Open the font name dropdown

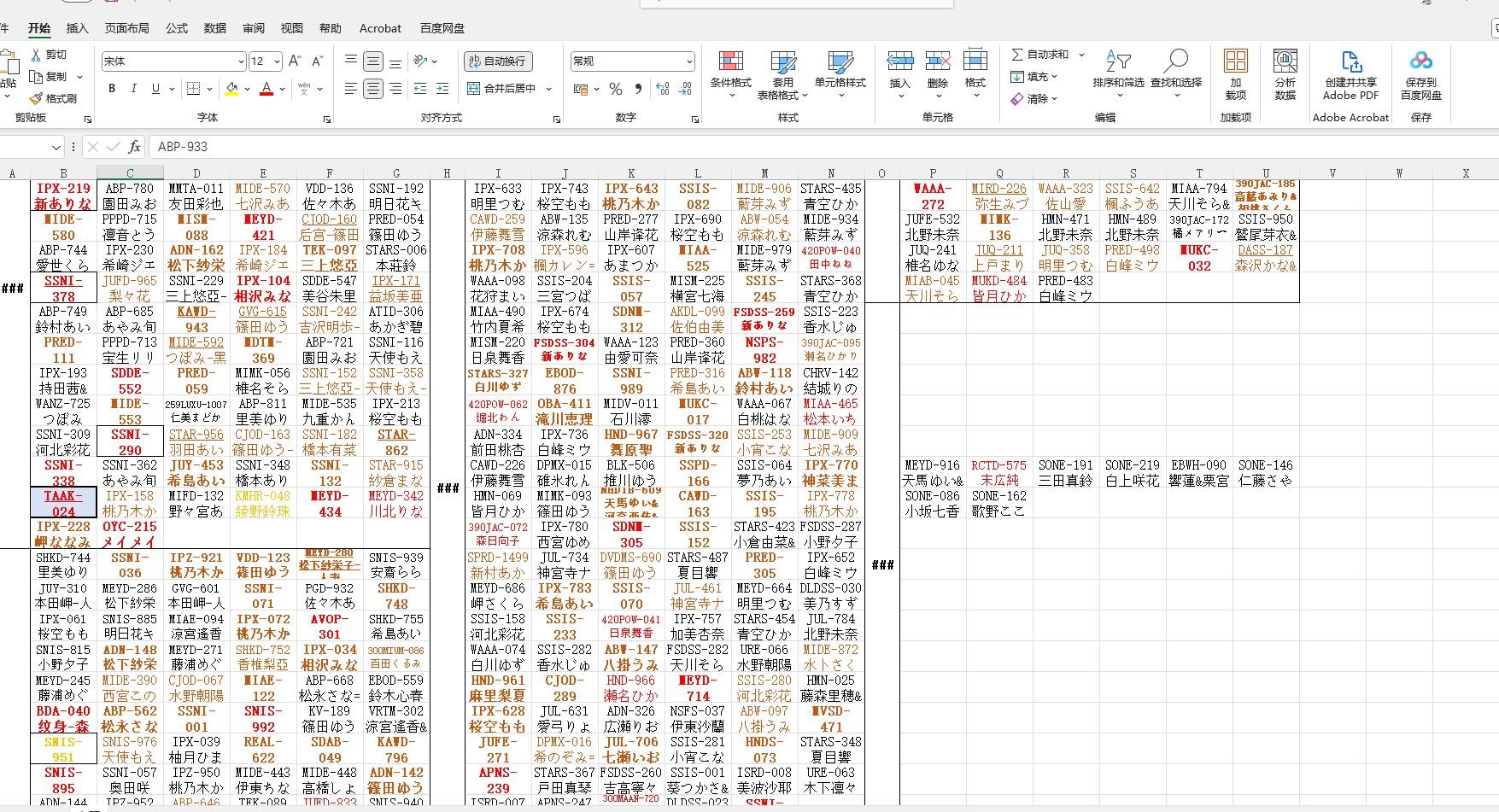point(240,61)
